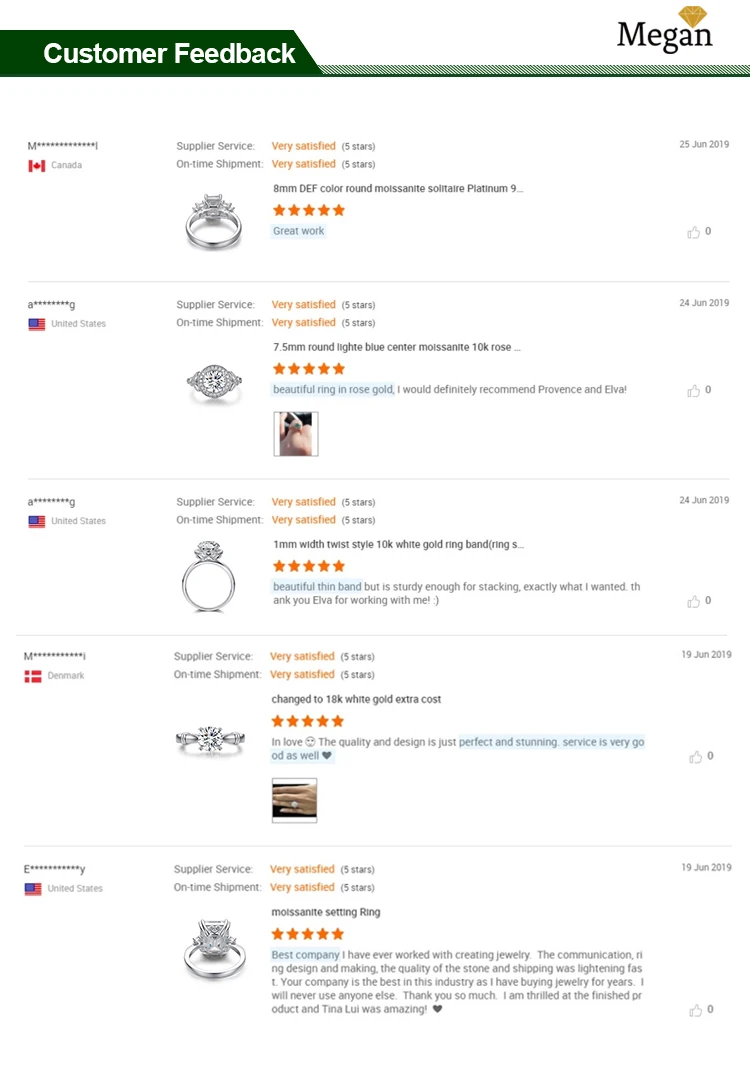Like the rose gold ring review
Viewport: 750px width, 1065px height.
(694, 391)
